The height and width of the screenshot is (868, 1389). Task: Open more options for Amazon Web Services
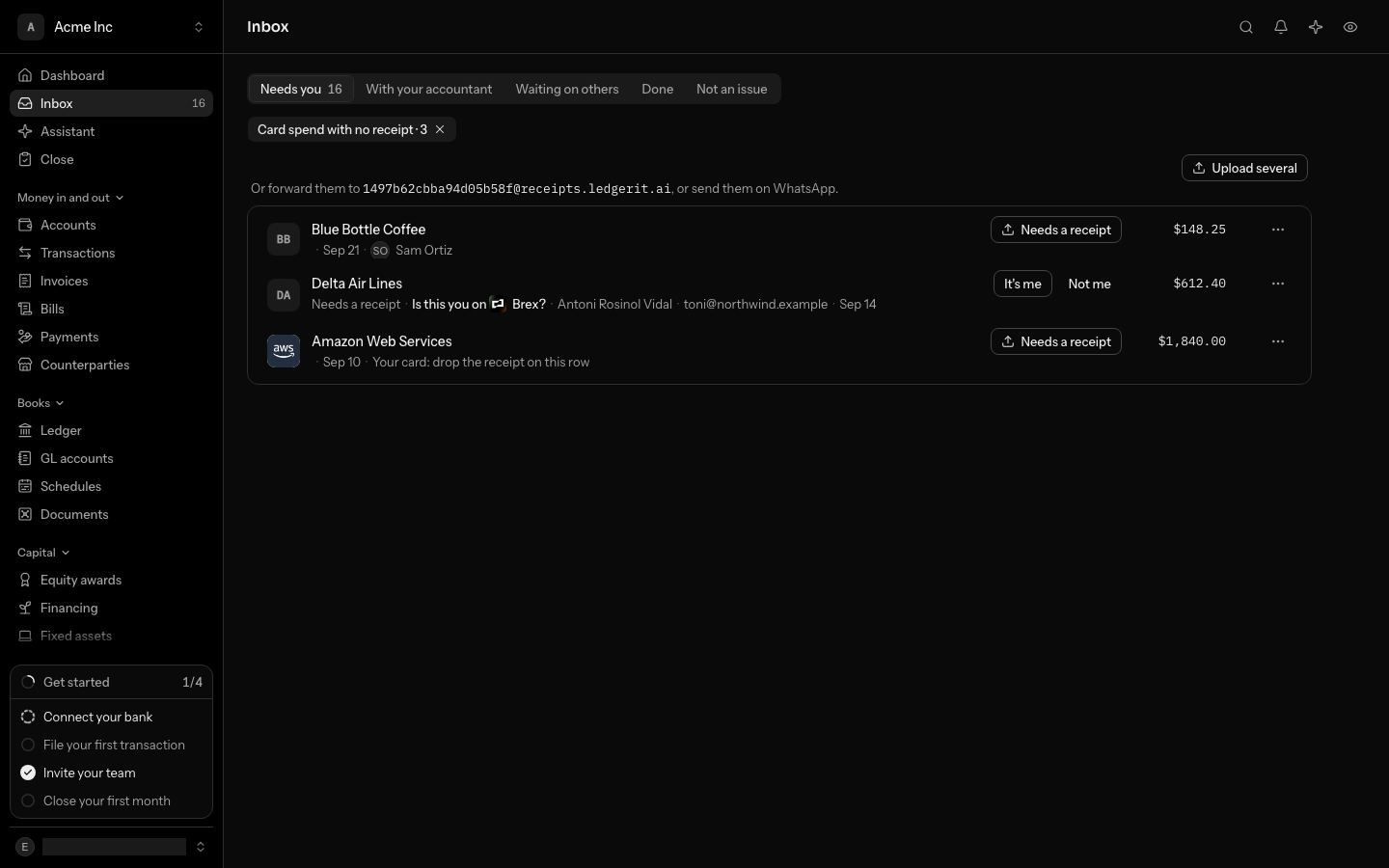[x=1278, y=341]
